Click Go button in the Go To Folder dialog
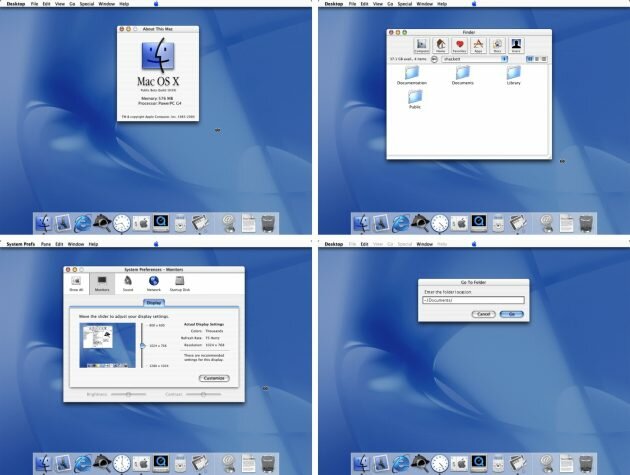This screenshot has height=475, width=630. coord(511,314)
